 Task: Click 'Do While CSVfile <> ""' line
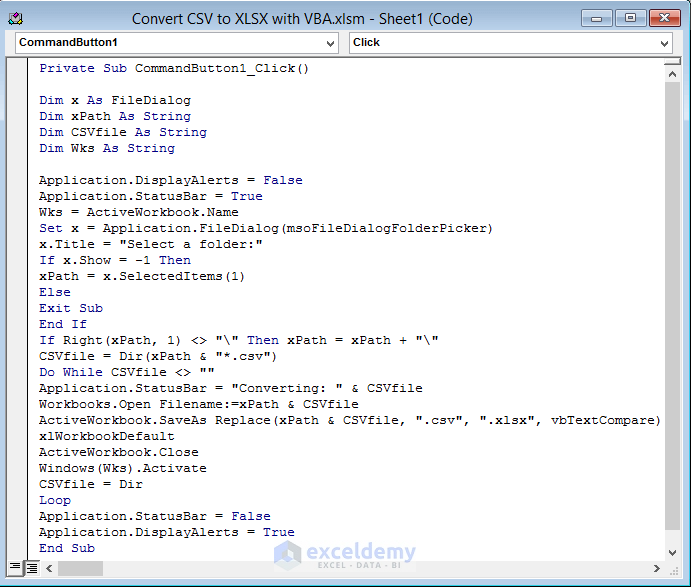127,372
